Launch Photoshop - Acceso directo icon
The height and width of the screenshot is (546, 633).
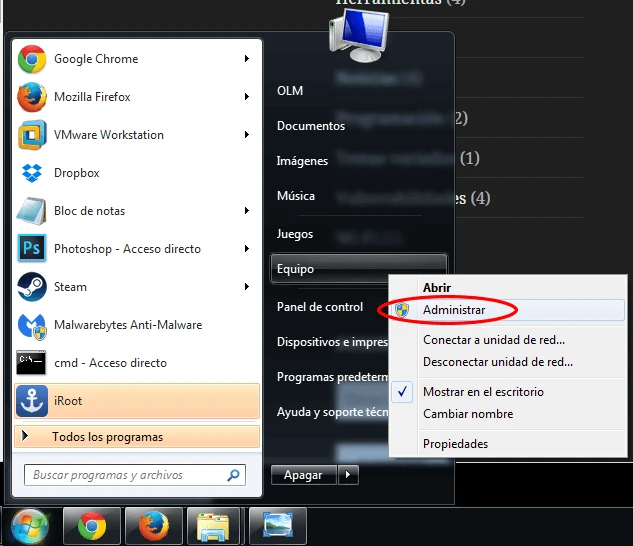pyautogui.click(x=31, y=249)
